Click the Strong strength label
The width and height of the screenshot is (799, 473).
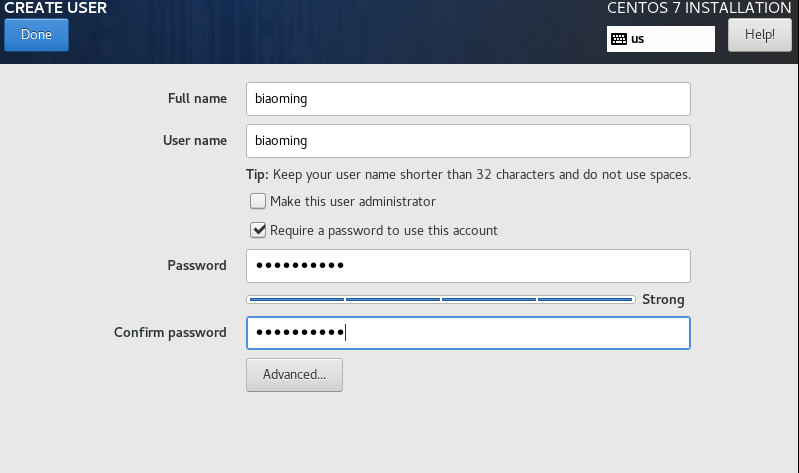point(663,299)
